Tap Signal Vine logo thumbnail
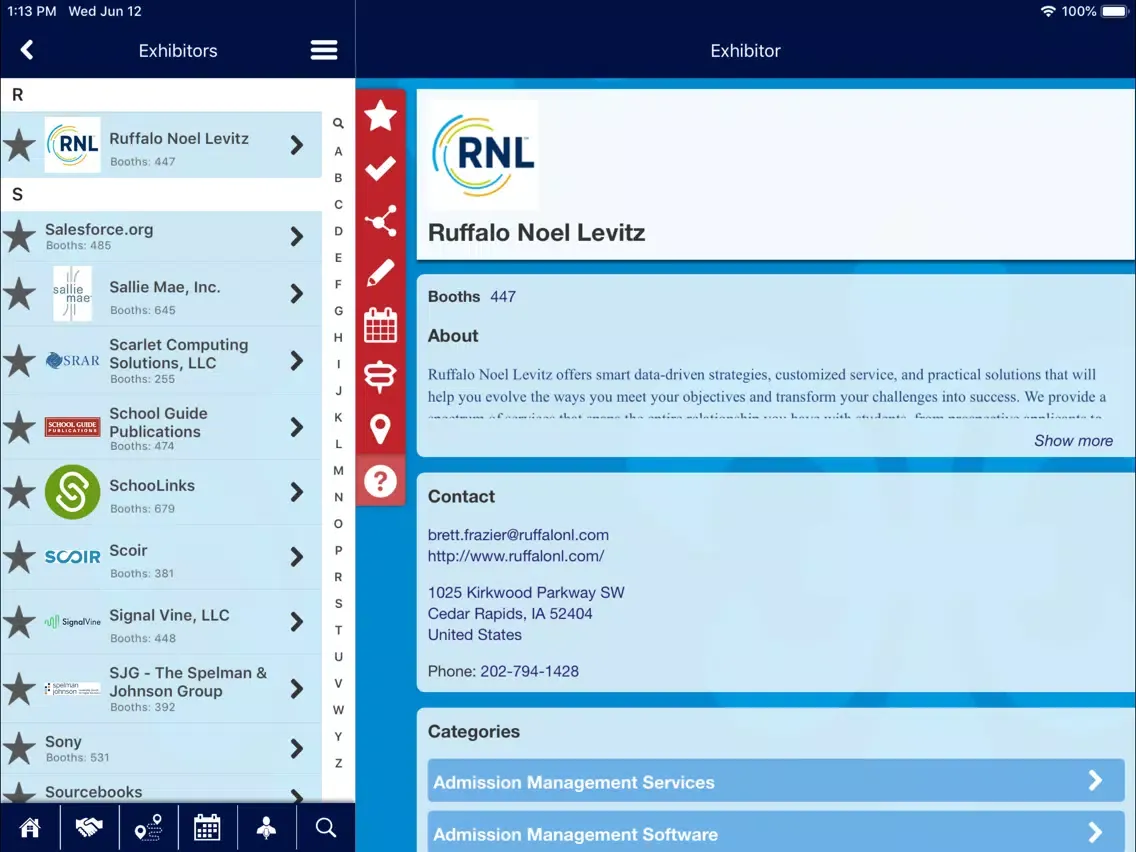1136x852 pixels. pos(72,622)
